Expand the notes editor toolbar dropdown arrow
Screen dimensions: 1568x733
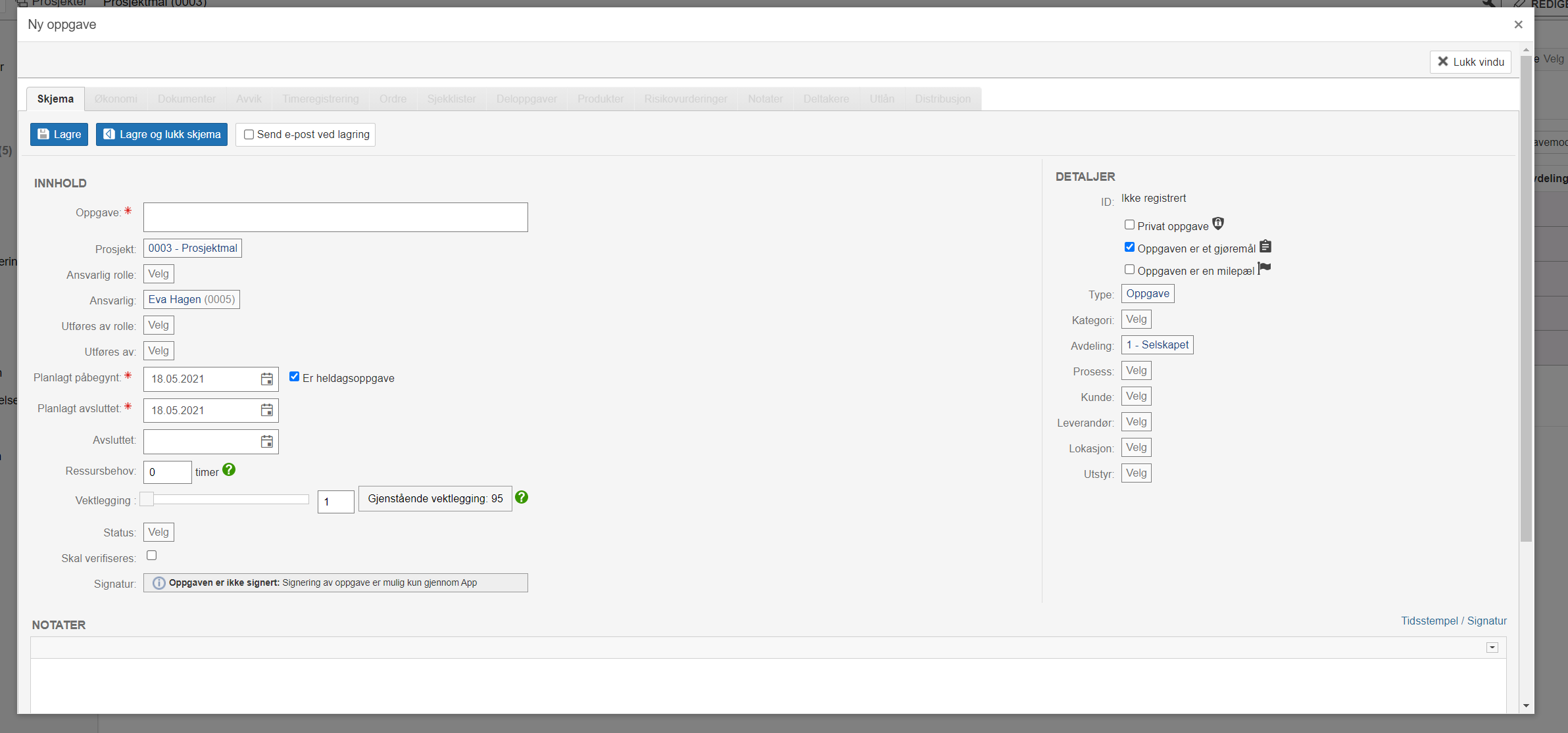(x=1492, y=648)
